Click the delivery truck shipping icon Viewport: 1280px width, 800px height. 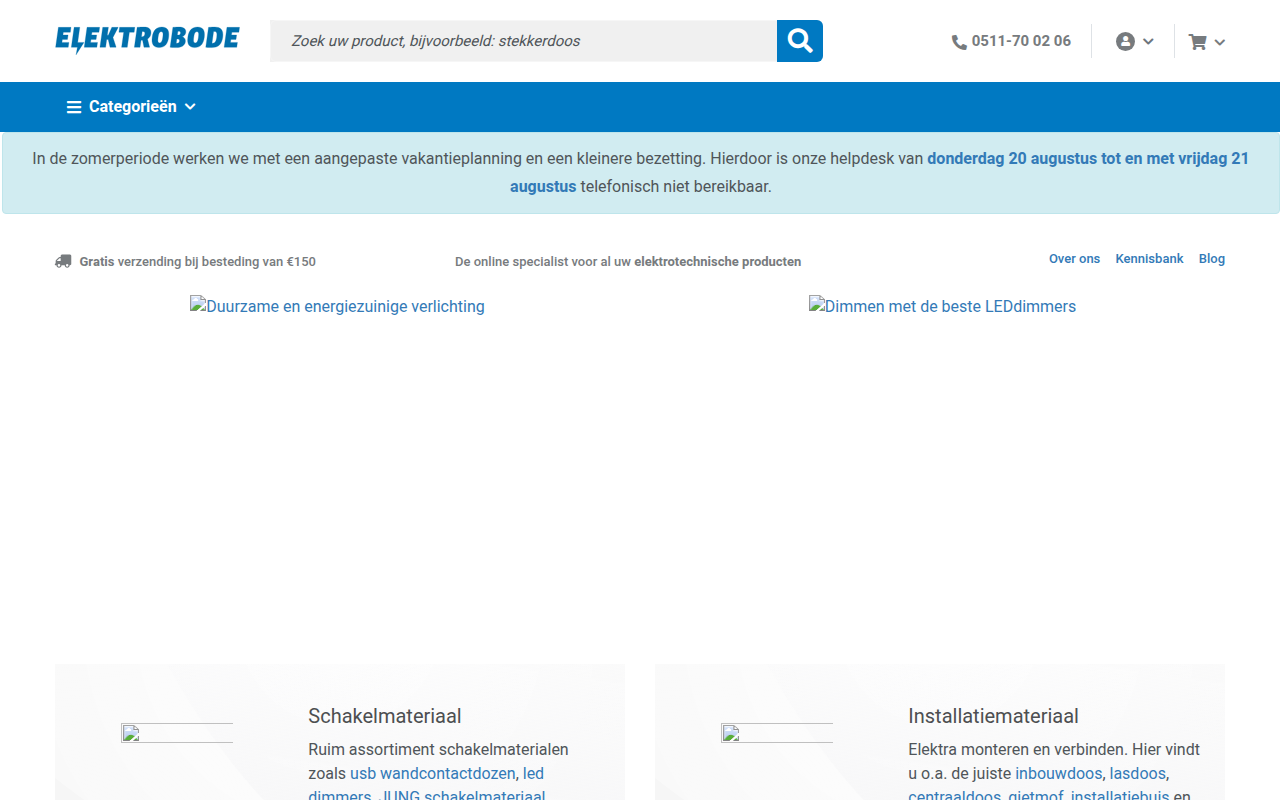tap(63, 261)
